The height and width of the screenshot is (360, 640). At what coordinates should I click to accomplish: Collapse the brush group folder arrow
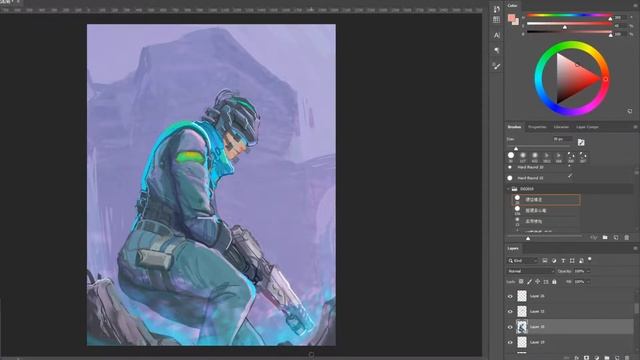(x=509, y=189)
